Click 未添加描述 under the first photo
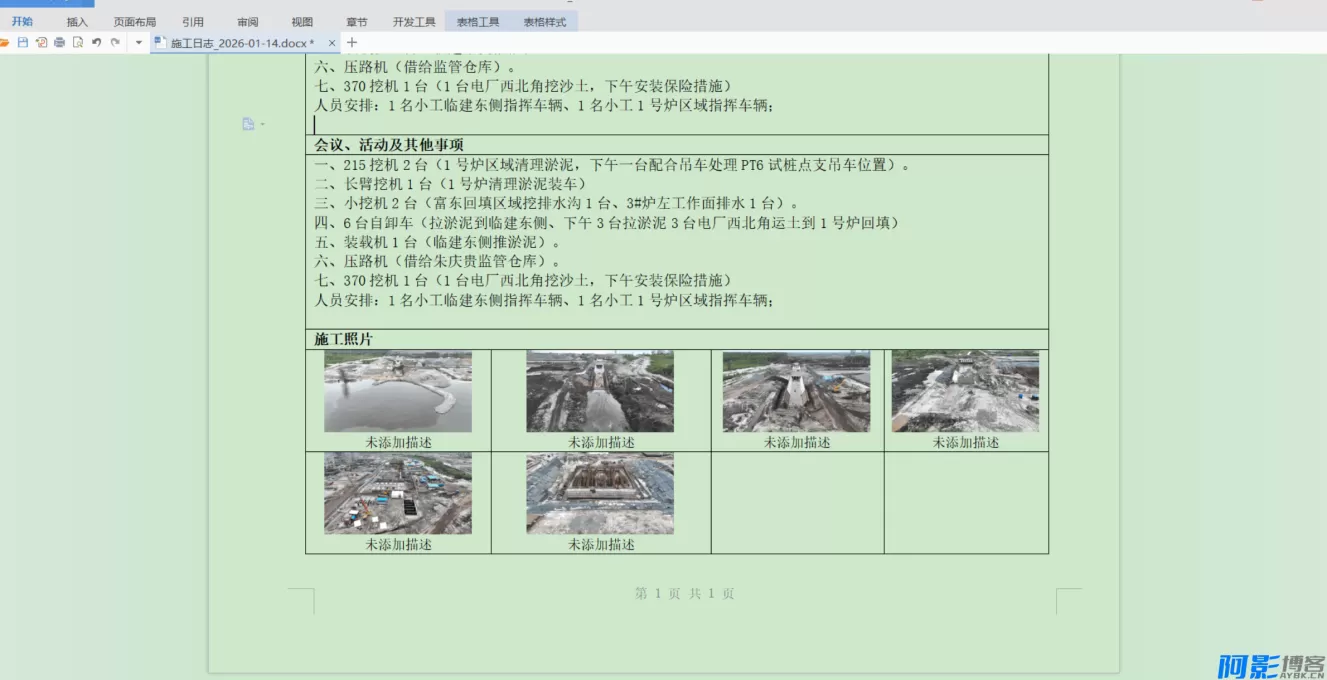The image size is (1327, 680). pos(397,441)
